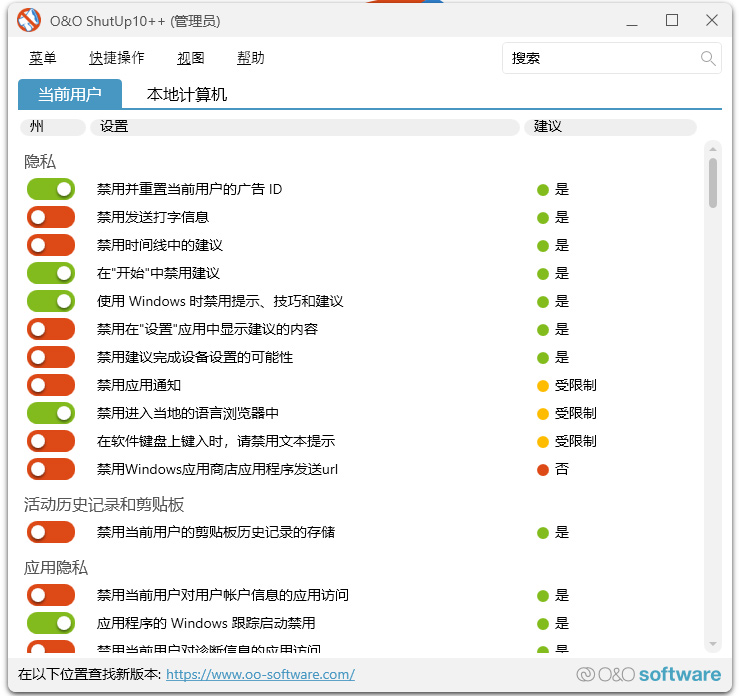Click the 否 recommendation label
The height and width of the screenshot is (696, 739).
562,469
